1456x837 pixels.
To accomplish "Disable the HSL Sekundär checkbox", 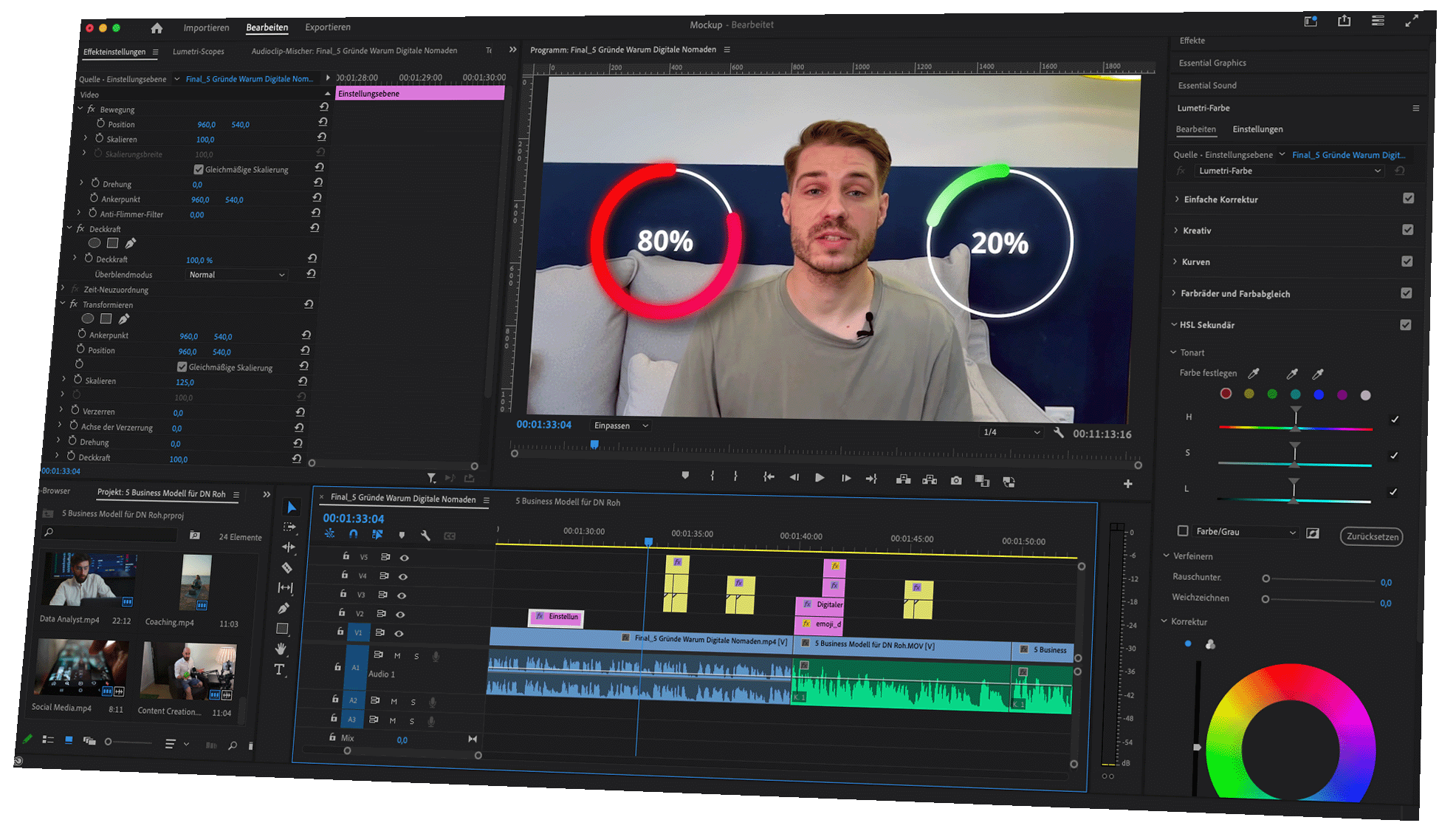I will (1405, 325).
